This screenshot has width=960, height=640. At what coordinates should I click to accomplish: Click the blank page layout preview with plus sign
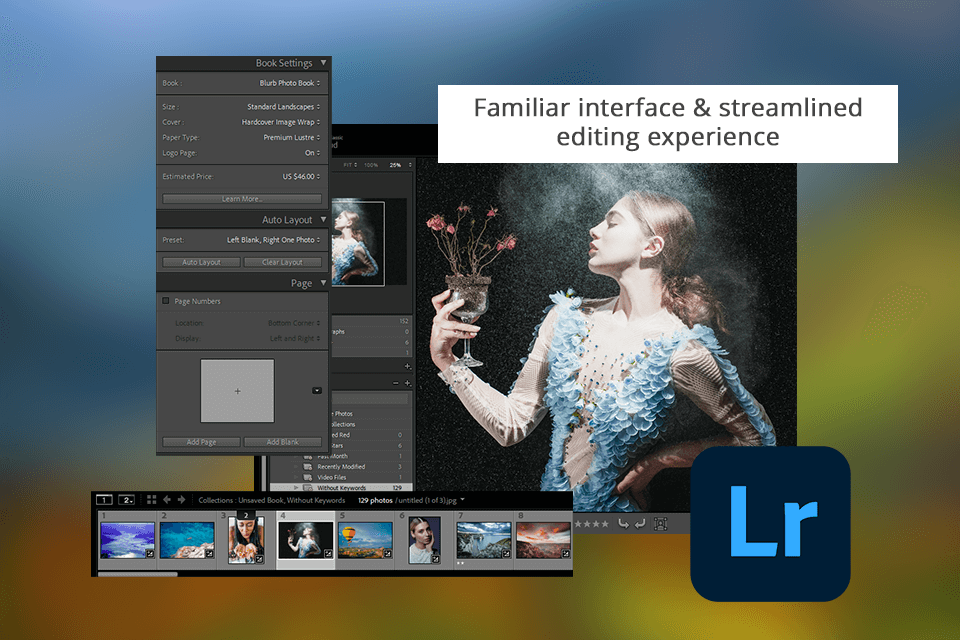pyautogui.click(x=238, y=391)
